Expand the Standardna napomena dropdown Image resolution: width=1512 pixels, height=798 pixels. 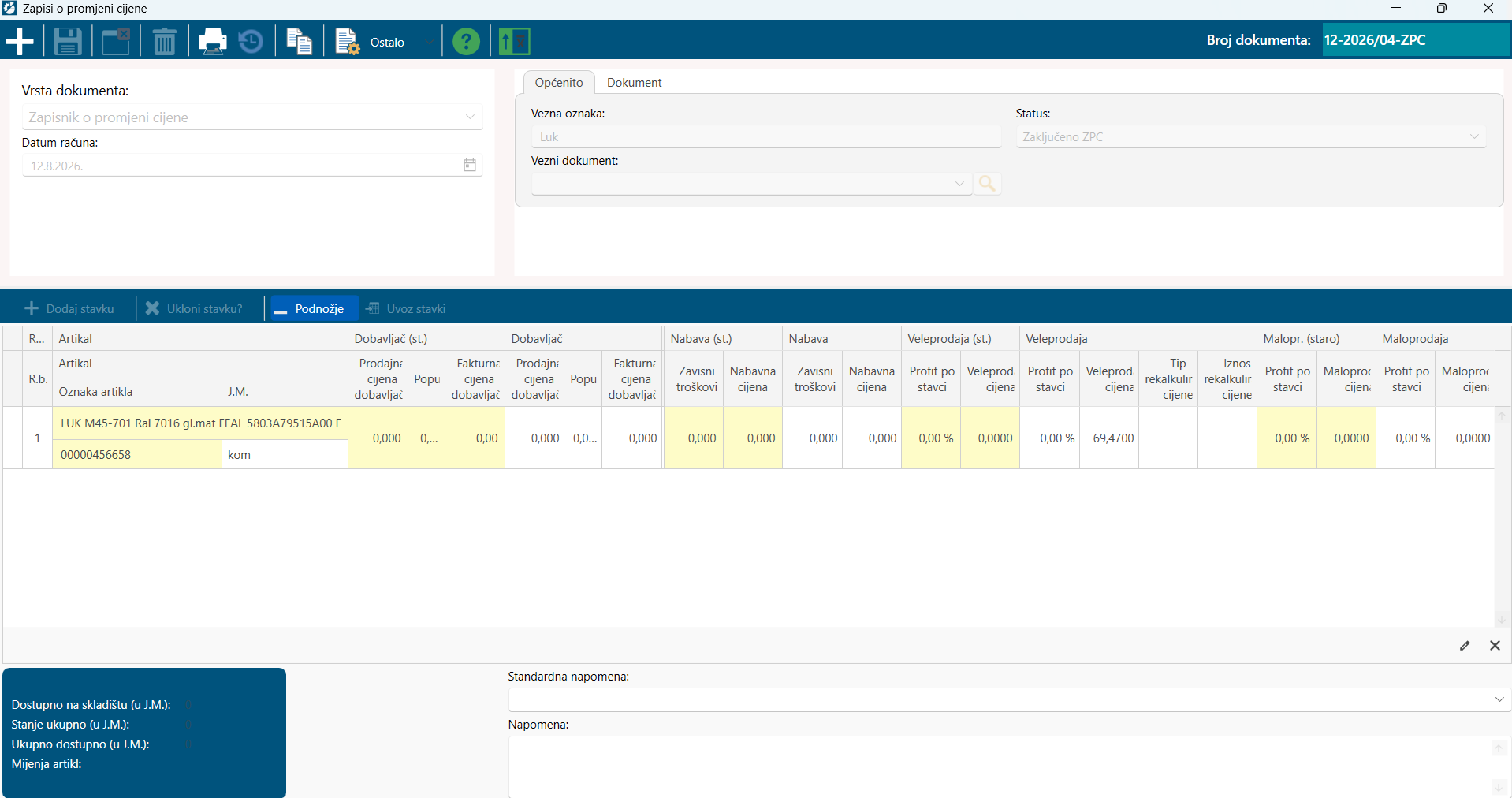[x=1499, y=699]
